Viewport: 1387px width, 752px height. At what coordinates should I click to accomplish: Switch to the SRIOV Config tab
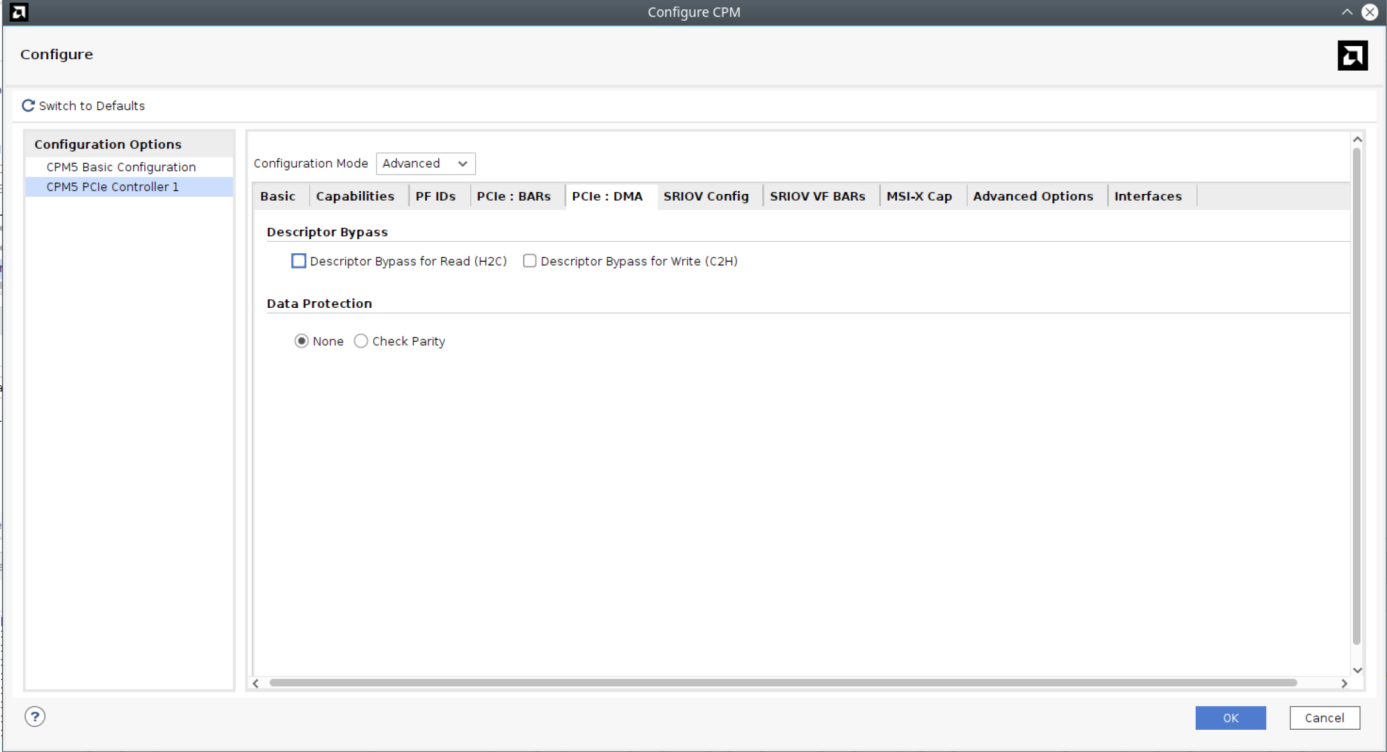pos(705,196)
